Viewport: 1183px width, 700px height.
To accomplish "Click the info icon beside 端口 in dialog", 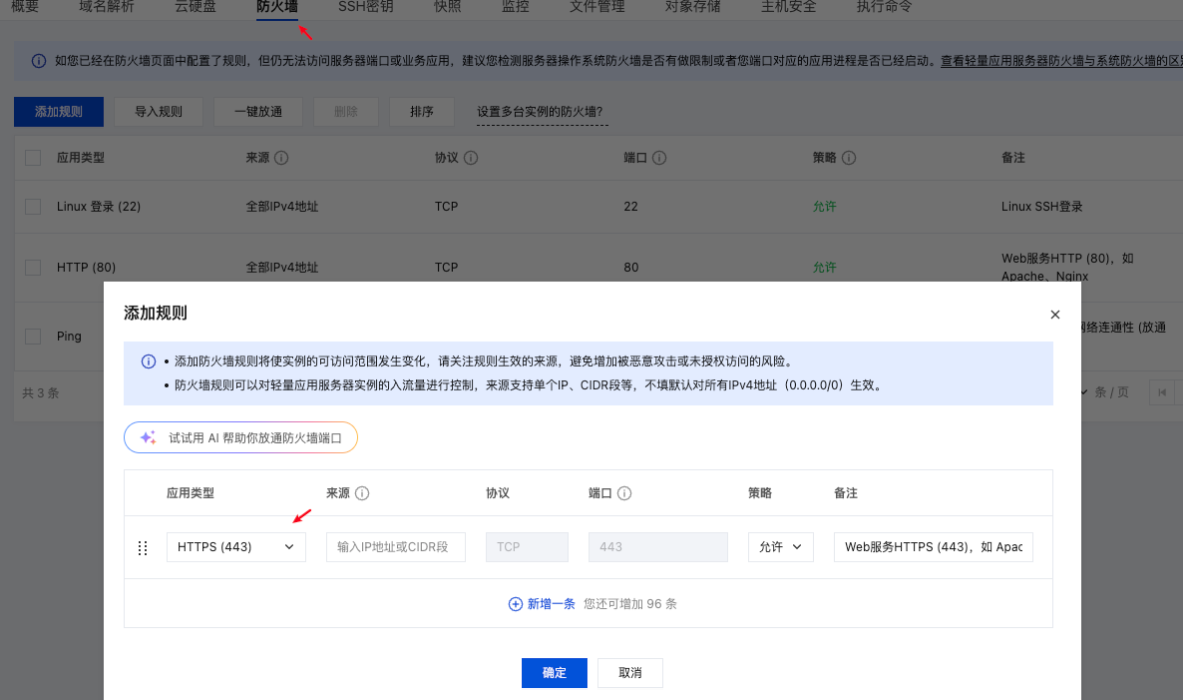I will (x=624, y=493).
